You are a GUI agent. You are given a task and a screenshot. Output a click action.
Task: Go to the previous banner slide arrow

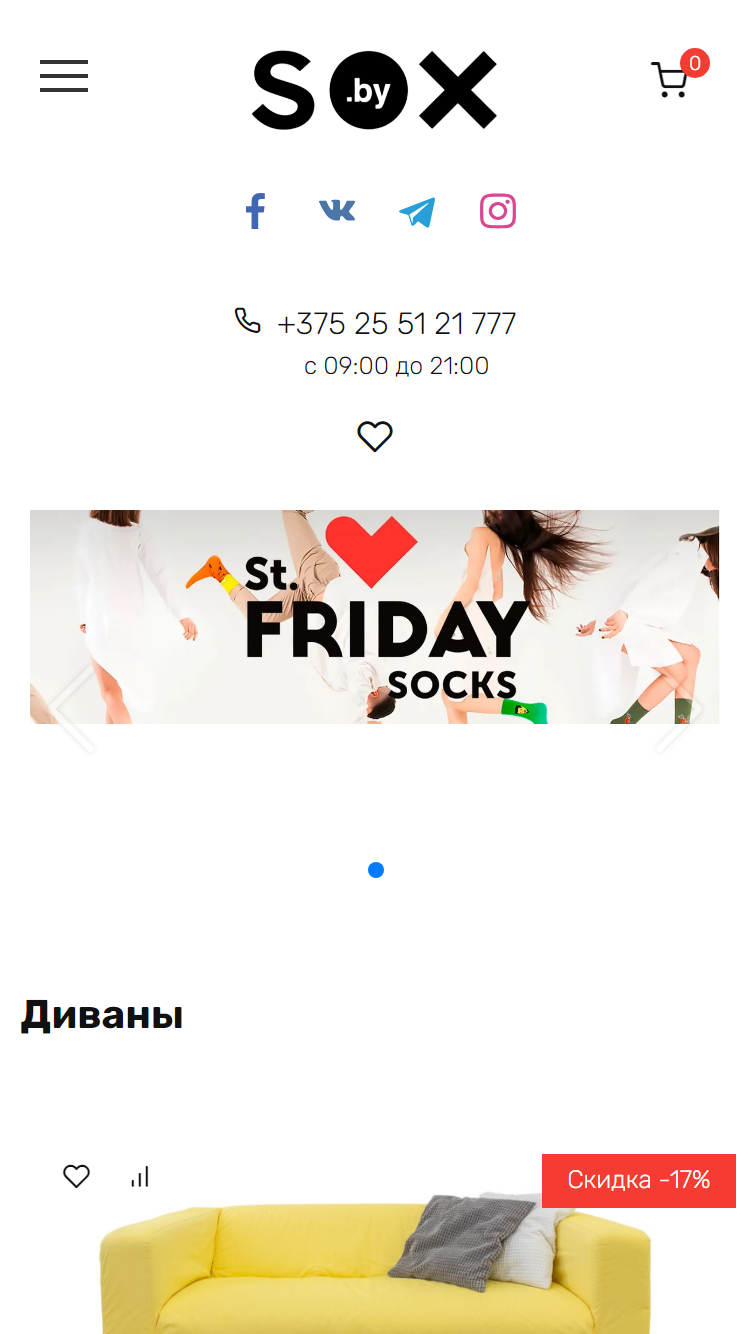[x=74, y=708]
